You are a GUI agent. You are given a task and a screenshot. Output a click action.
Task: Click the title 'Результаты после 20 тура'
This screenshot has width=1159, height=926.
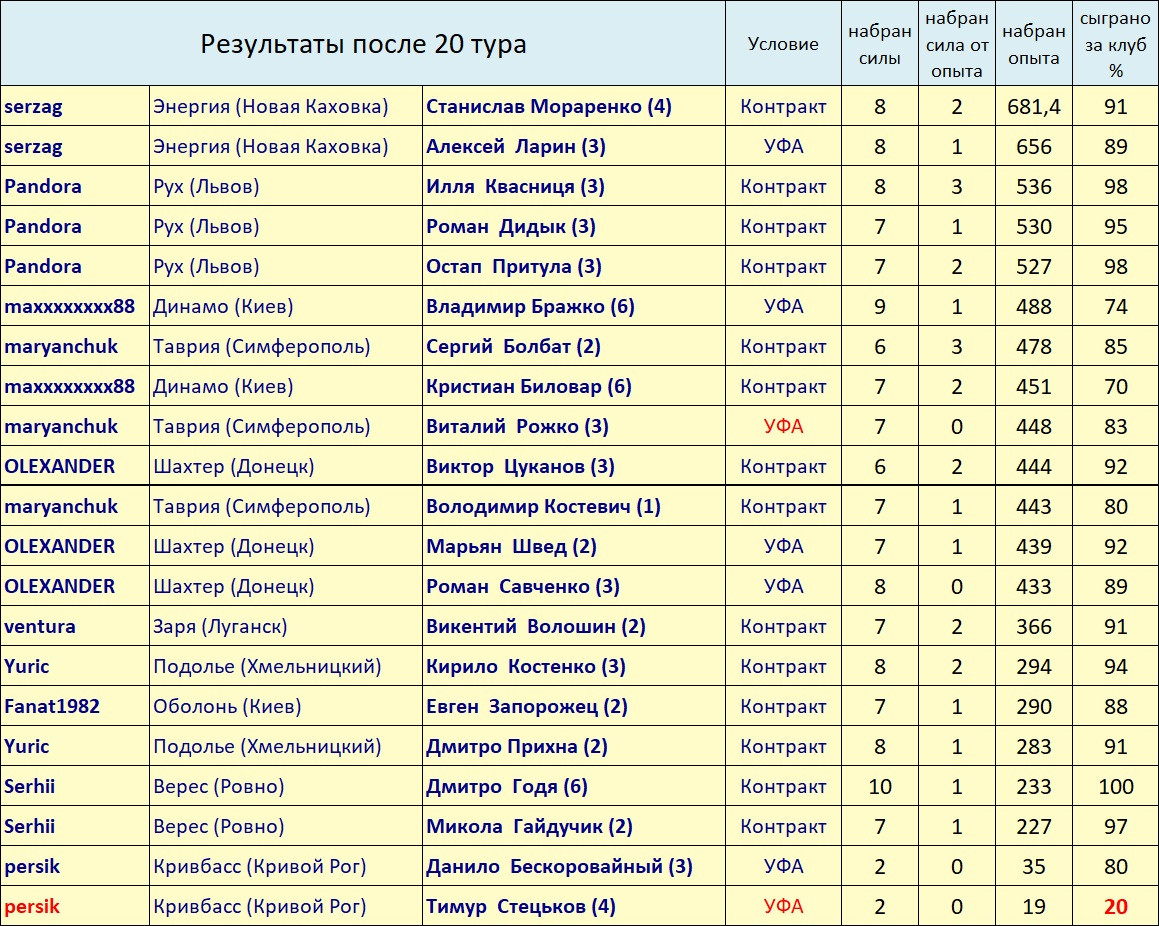(363, 44)
